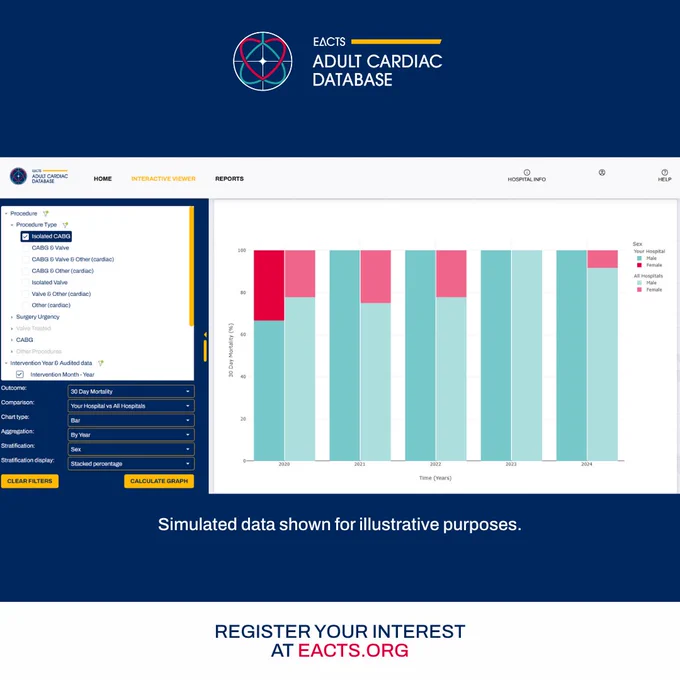The image size is (680, 680).
Task: Click the '30 Day Mortality (%)' axis title
Action: (x=231, y=350)
